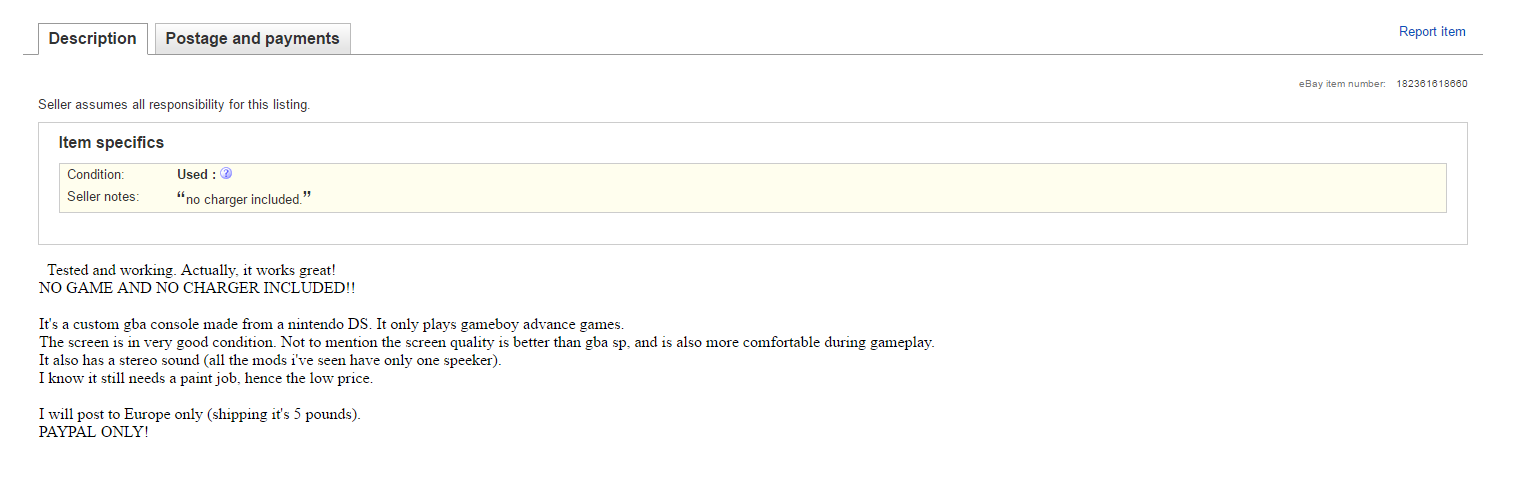The width and height of the screenshot is (1535, 479).
Task: Click the 'screen is in very good condition' line
Action: (486, 342)
